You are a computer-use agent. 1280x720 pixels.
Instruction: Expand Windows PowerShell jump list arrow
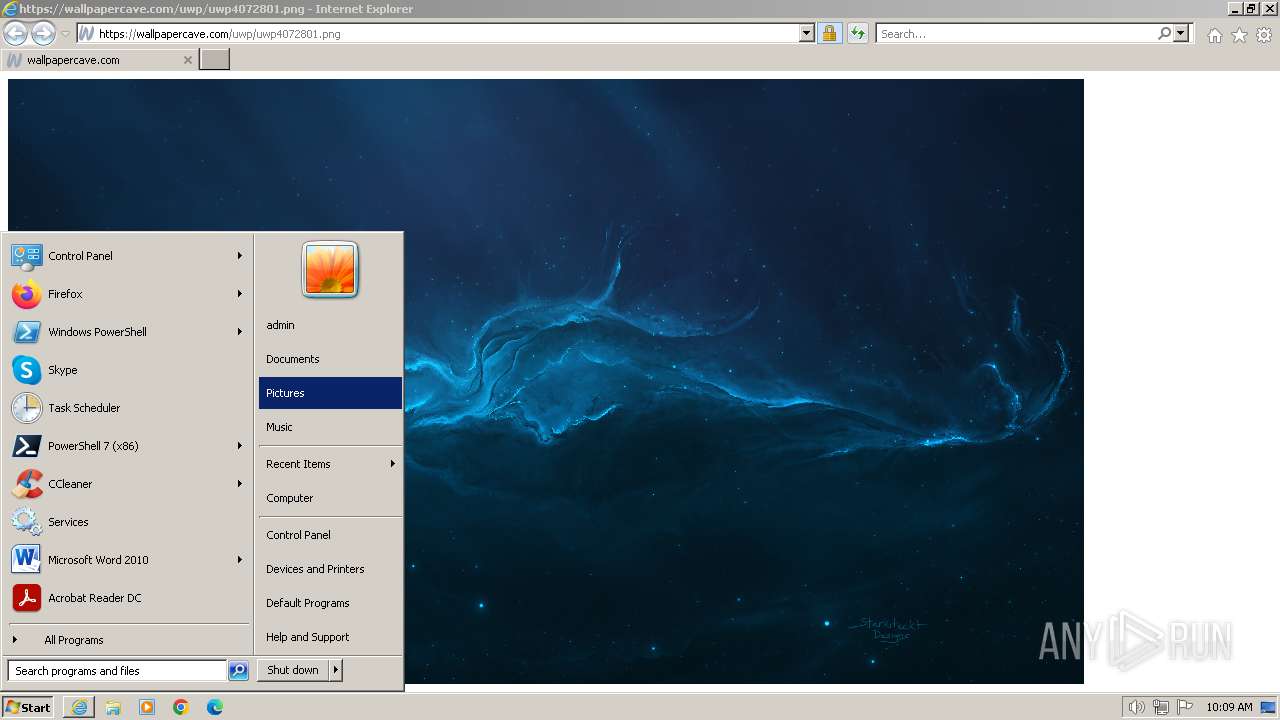pos(240,332)
